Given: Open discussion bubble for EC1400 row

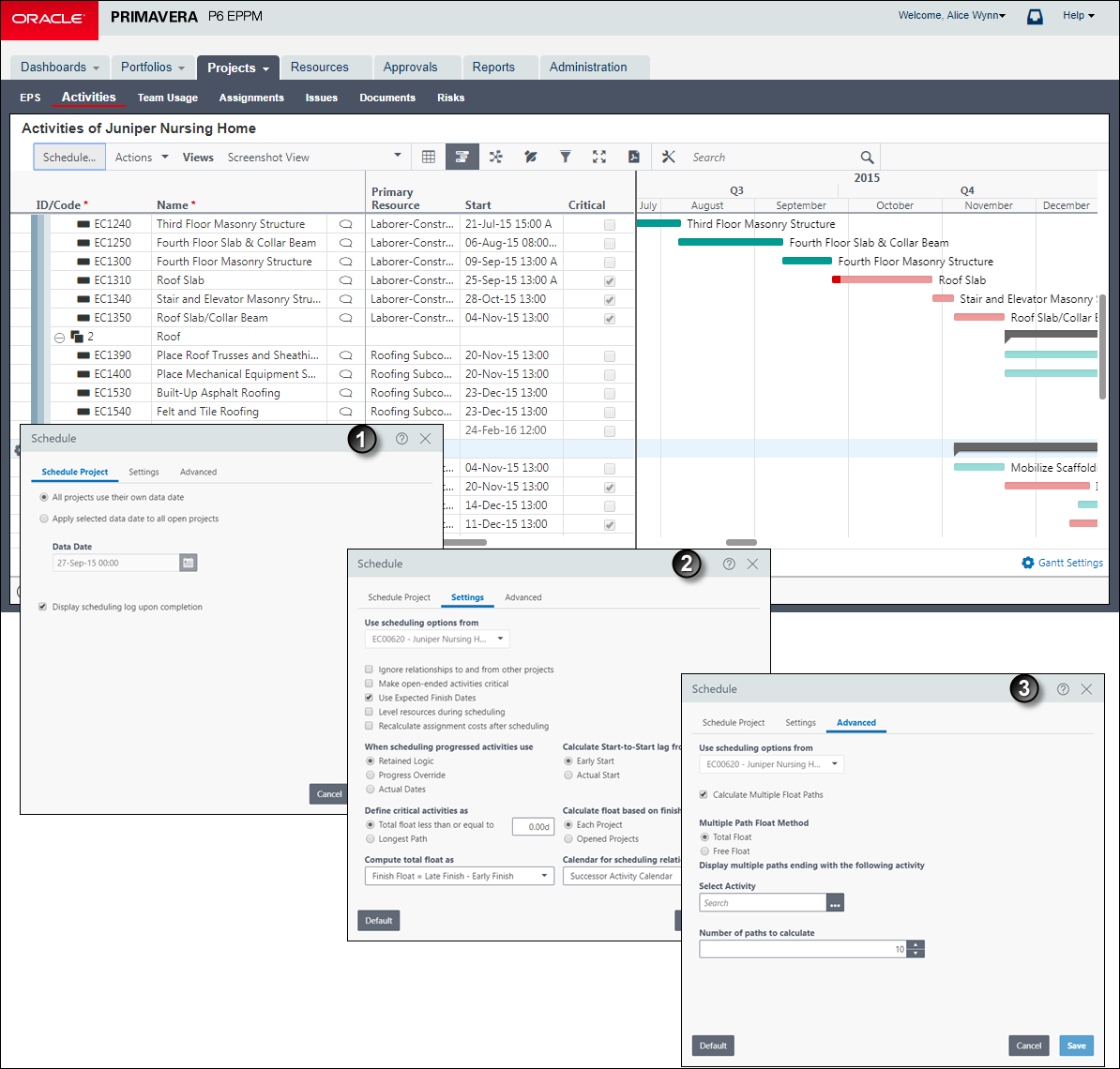Looking at the screenshot, I should tap(346, 374).
